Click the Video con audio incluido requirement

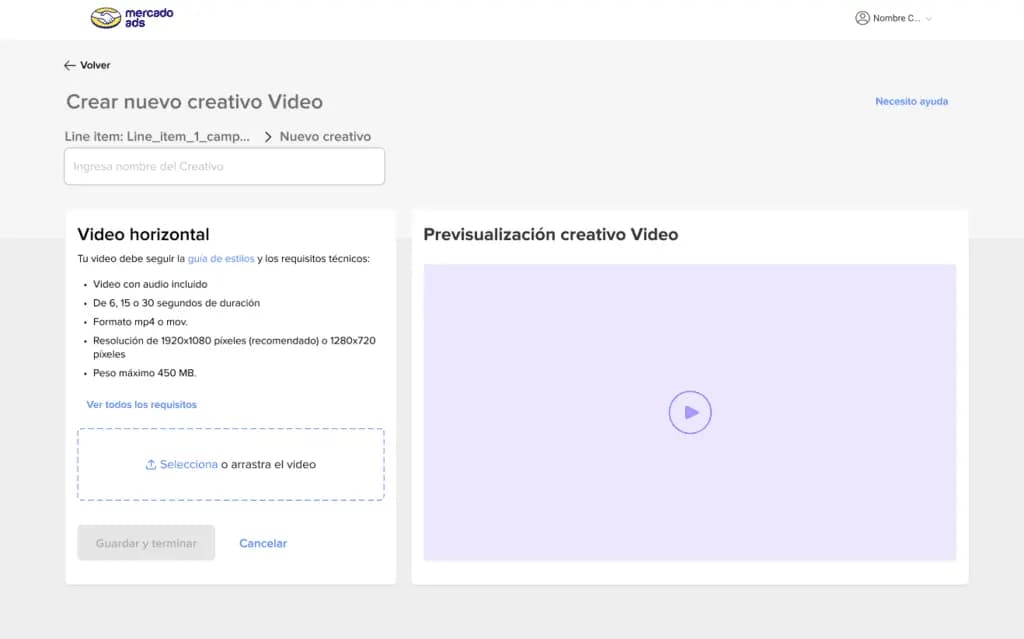(150, 284)
